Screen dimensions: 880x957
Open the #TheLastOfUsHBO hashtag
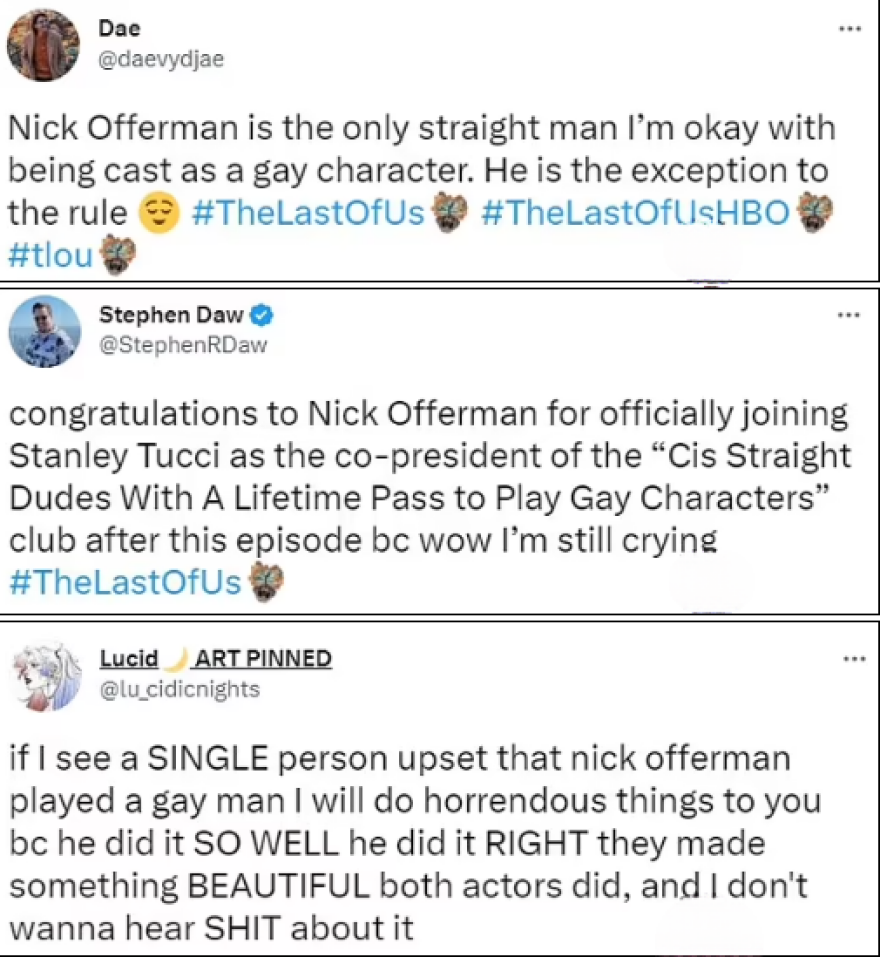(x=635, y=214)
